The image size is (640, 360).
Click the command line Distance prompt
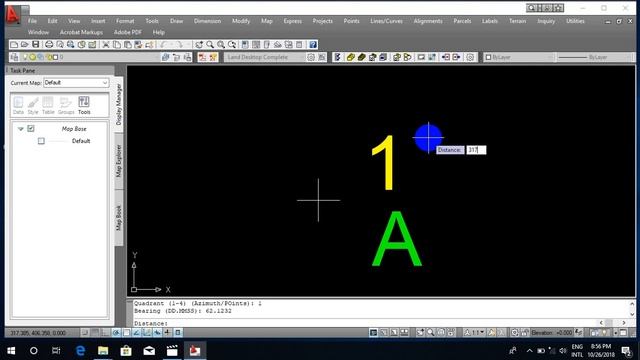coord(151,323)
